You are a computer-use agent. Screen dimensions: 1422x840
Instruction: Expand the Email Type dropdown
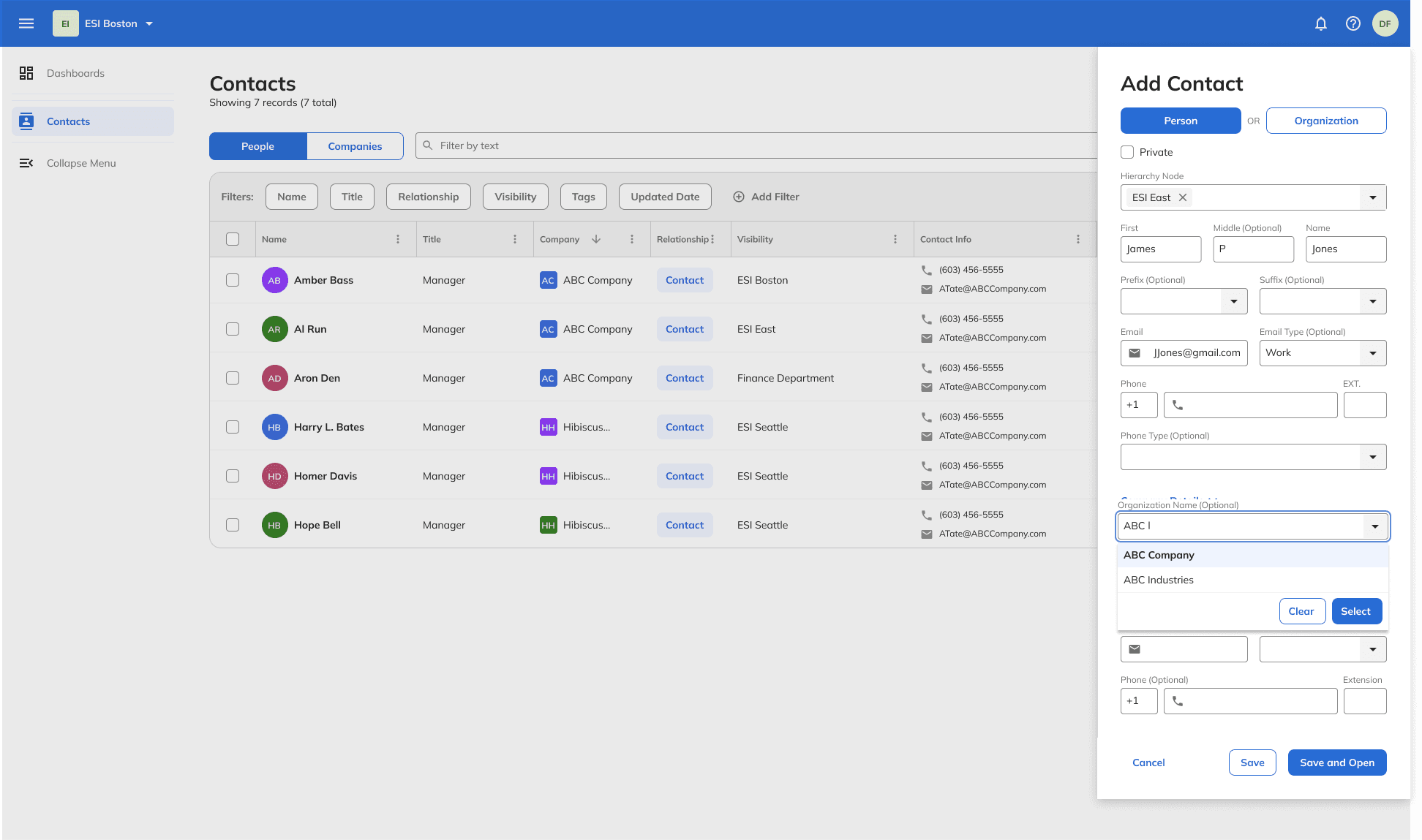pos(1372,353)
